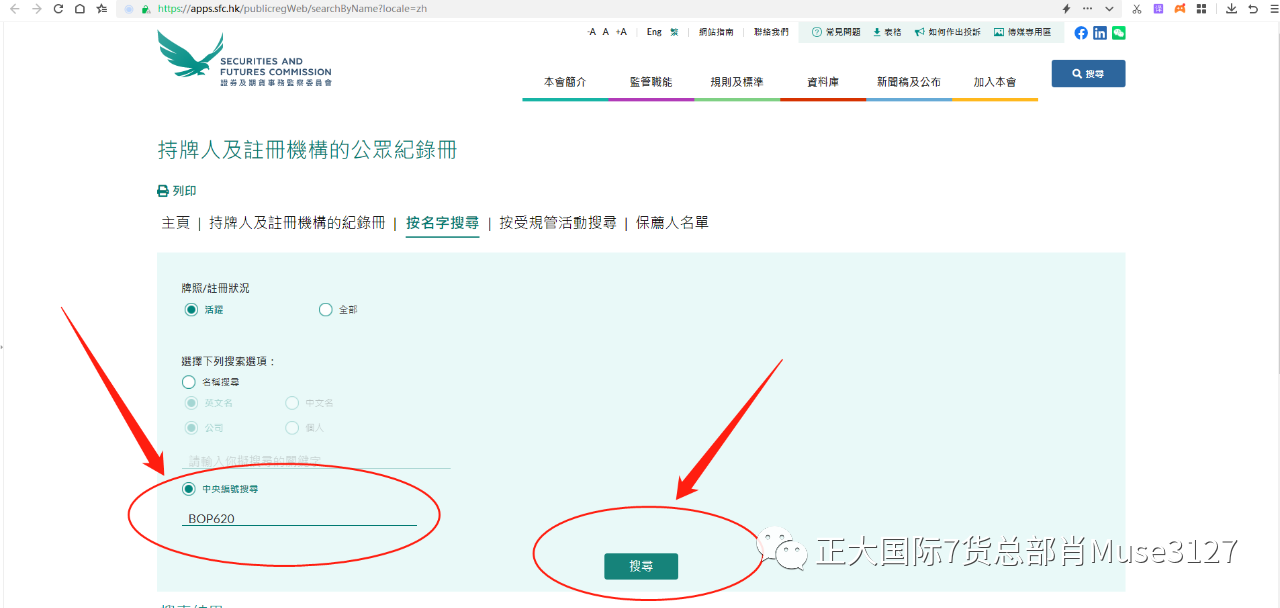
Task: Open the browser downloads icon
Action: click(1231, 9)
